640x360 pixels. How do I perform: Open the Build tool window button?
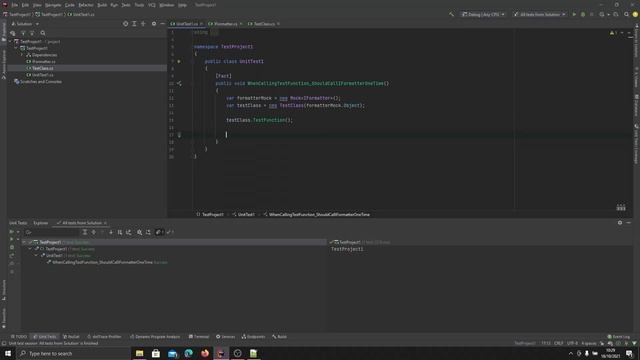point(279,337)
